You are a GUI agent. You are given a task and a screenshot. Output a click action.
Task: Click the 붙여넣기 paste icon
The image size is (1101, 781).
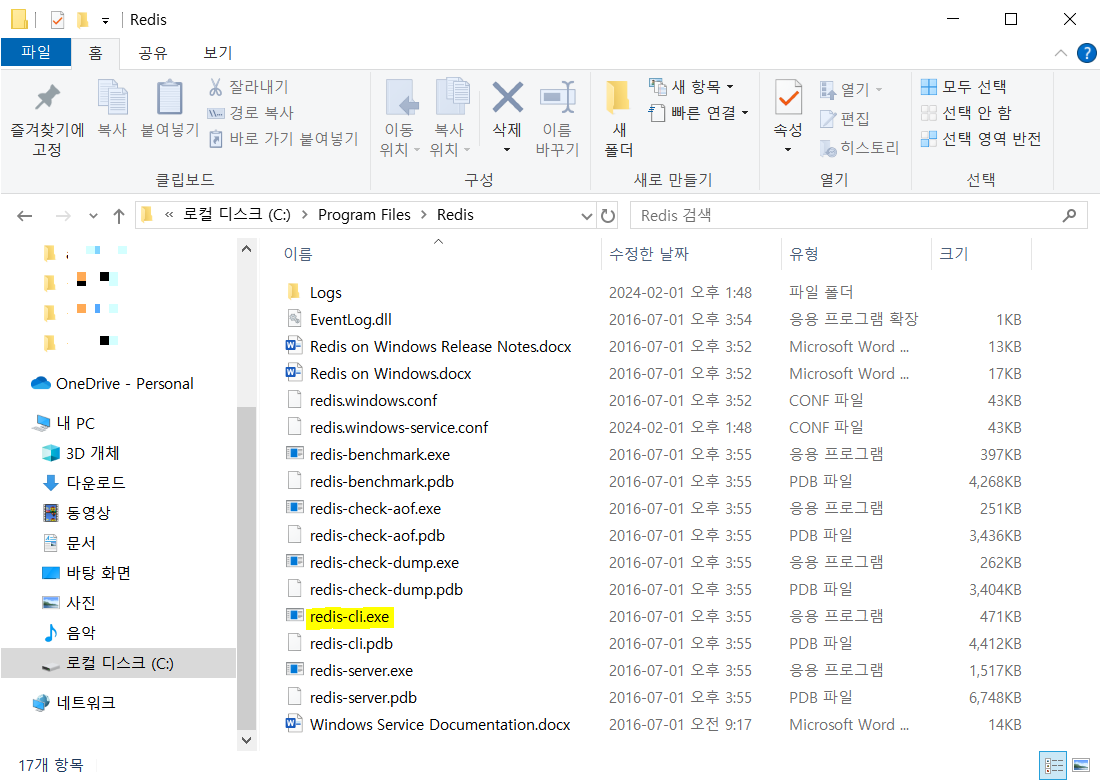click(x=169, y=107)
